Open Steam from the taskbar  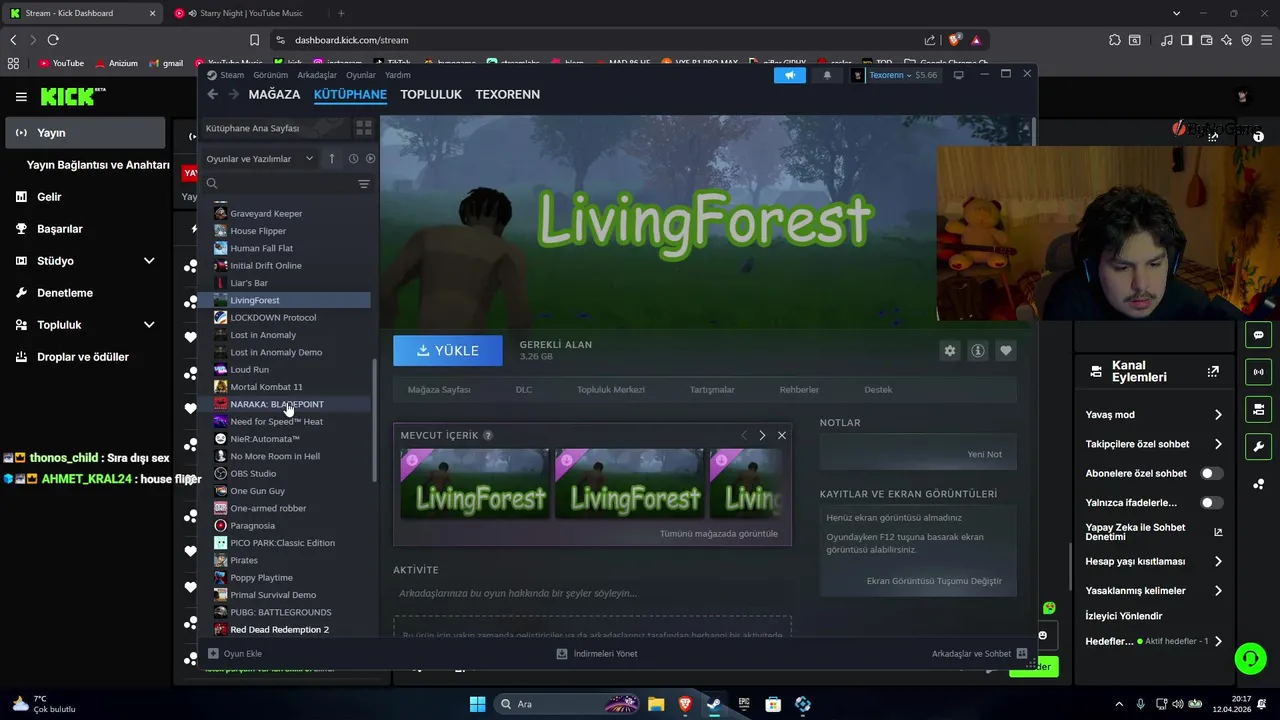(713, 704)
